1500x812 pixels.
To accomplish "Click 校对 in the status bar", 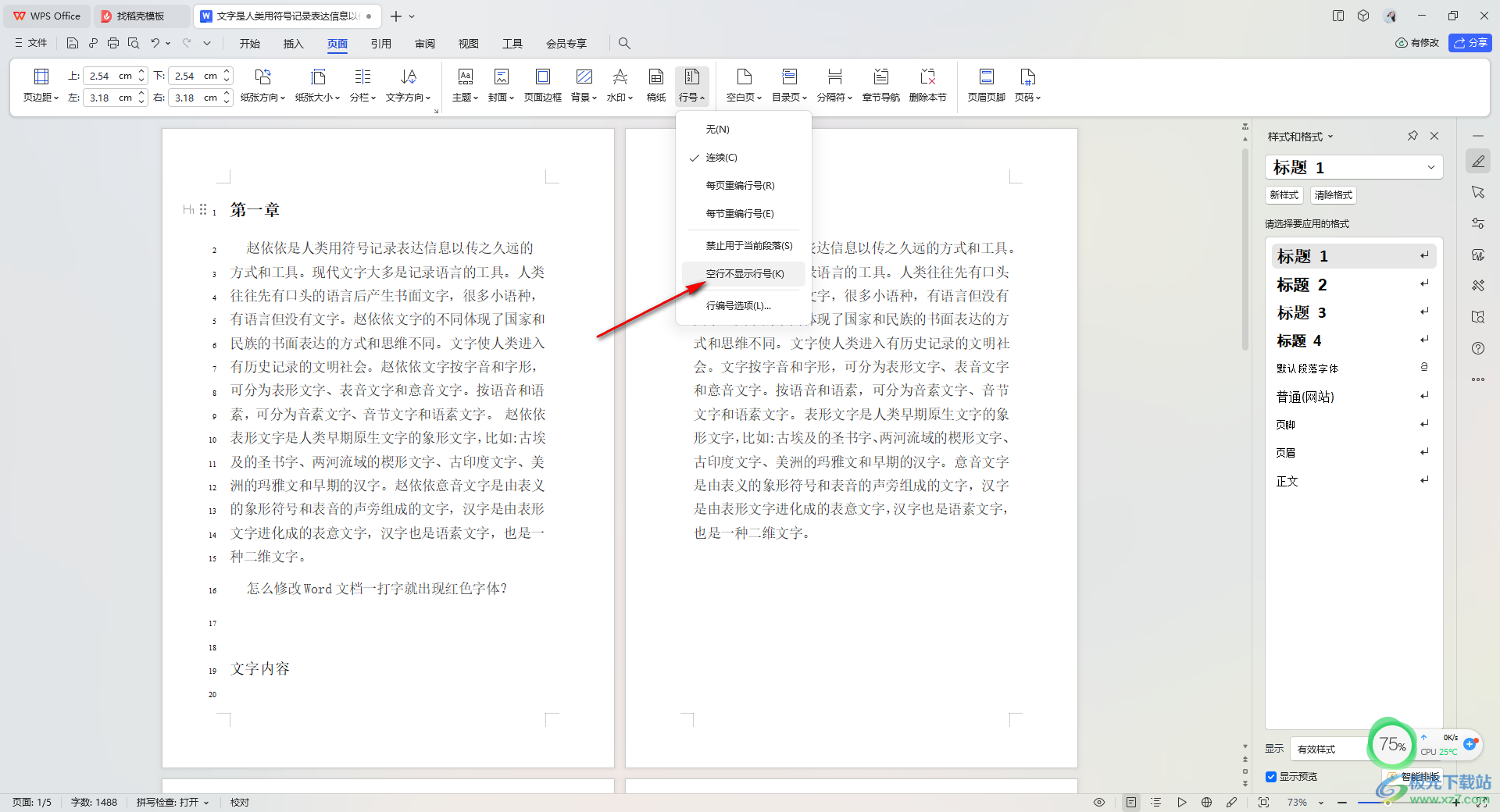I will (240, 802).
